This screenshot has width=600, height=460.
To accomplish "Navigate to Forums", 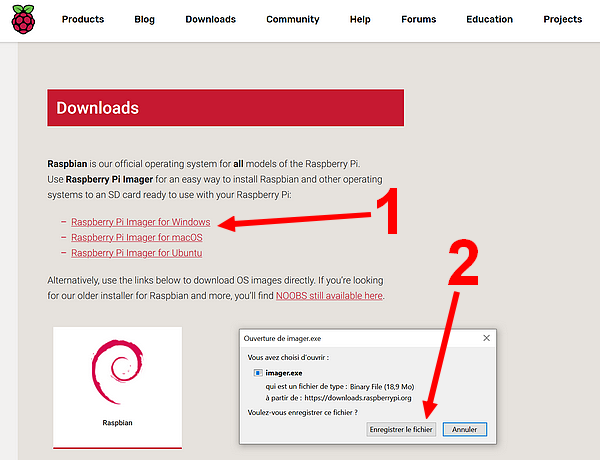I will click(x=419, y=19).
